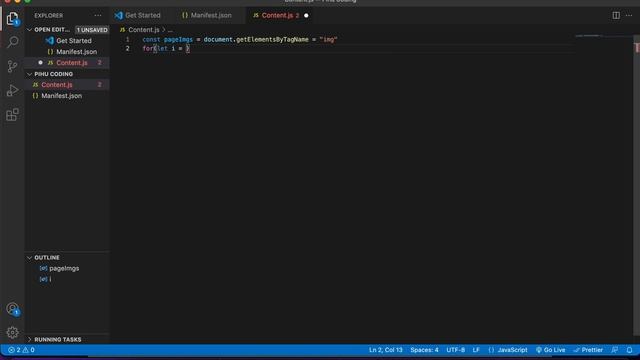Click the let keyword in line 2
Screen dimensions: 640x360
tap(162, 49)
